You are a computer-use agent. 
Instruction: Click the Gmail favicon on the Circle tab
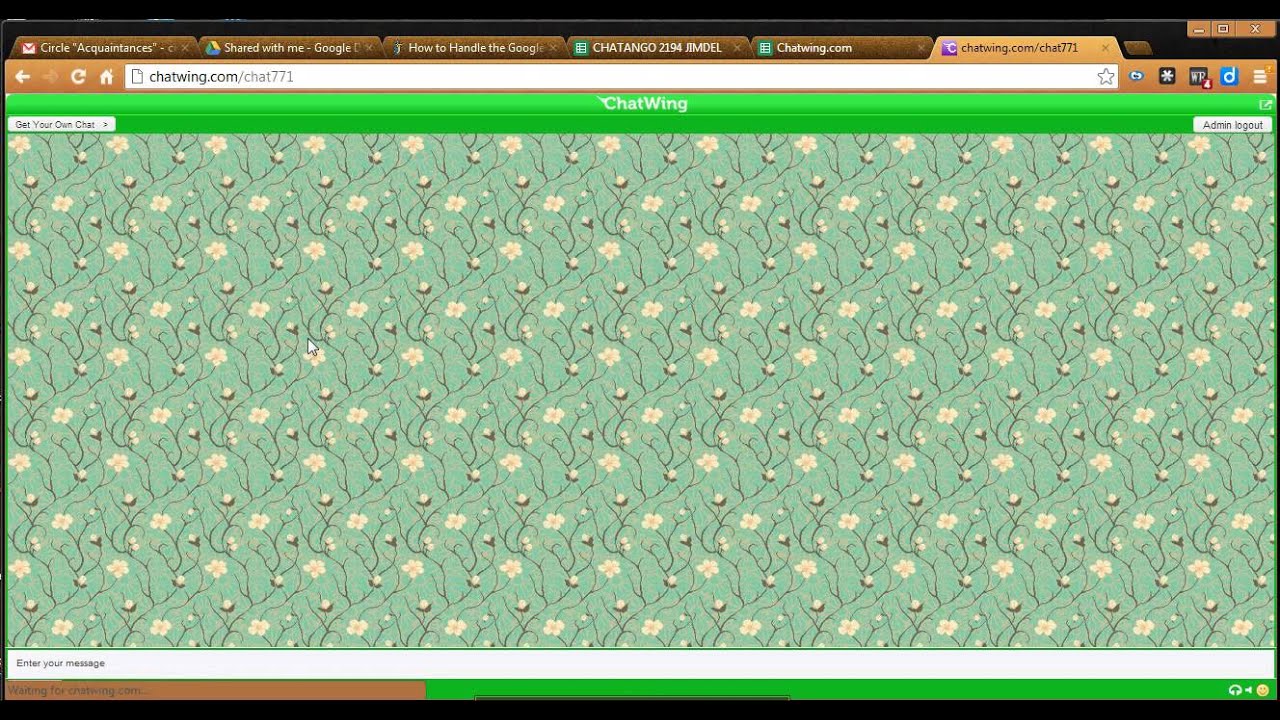click(x=29, y=48)
